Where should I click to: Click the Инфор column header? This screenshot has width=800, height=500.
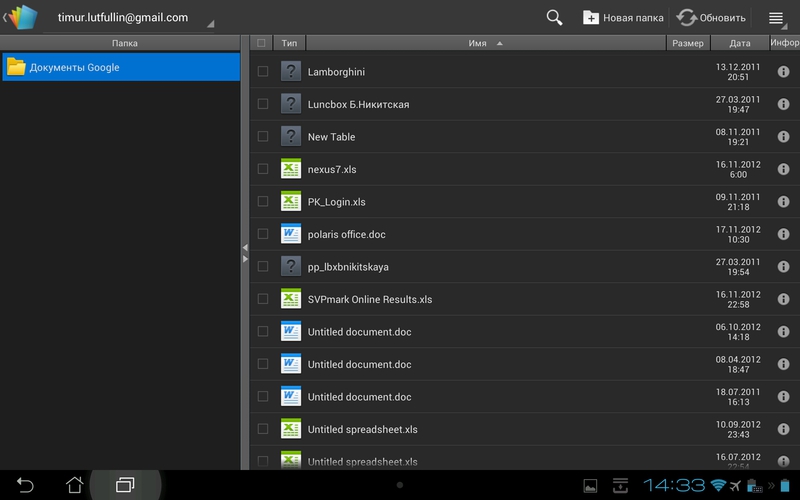(x=785, y=43)
